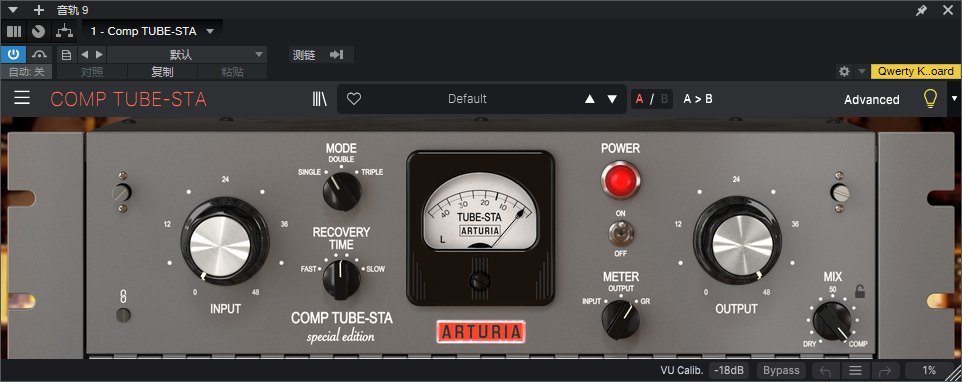962x382 pixels.
Task: Open the 默认 preset dropdown
Action: click(x=187, y=55)
